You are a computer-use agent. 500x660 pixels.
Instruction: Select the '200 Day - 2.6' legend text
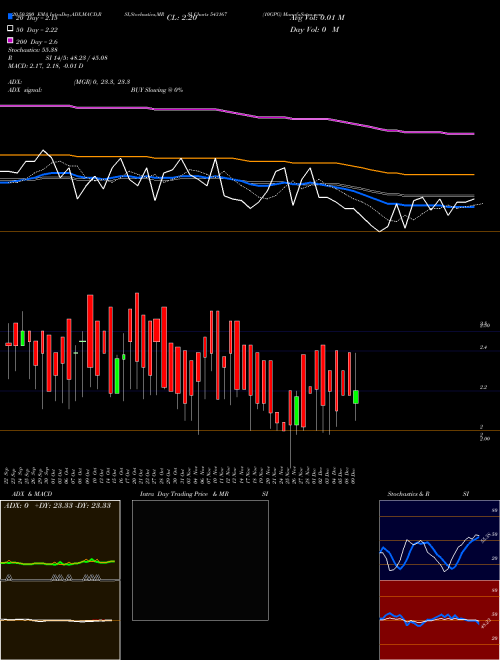coord(37,42)
